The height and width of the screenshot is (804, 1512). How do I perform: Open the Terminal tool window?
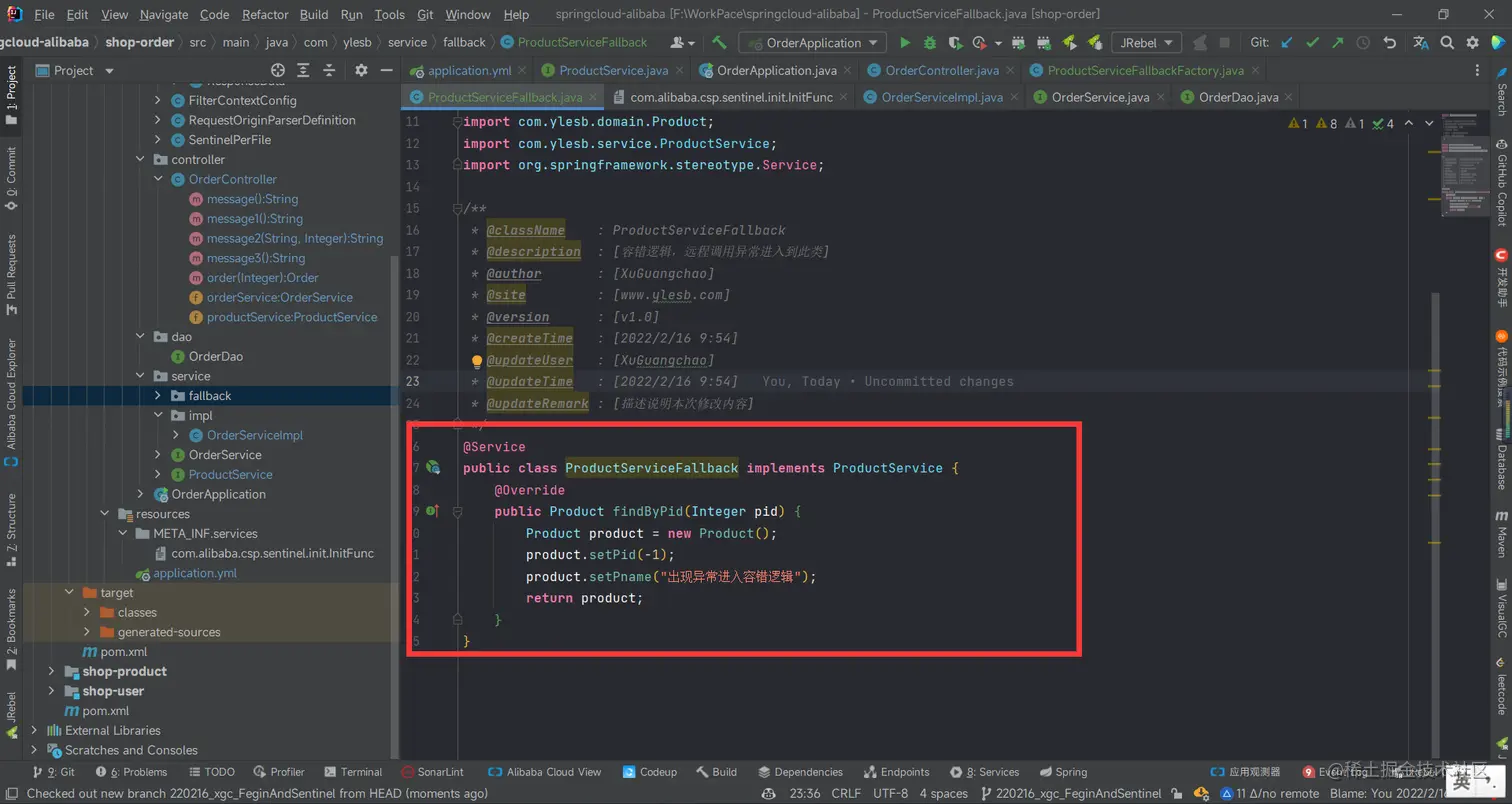pyautogui.click(x=353, y=772)
